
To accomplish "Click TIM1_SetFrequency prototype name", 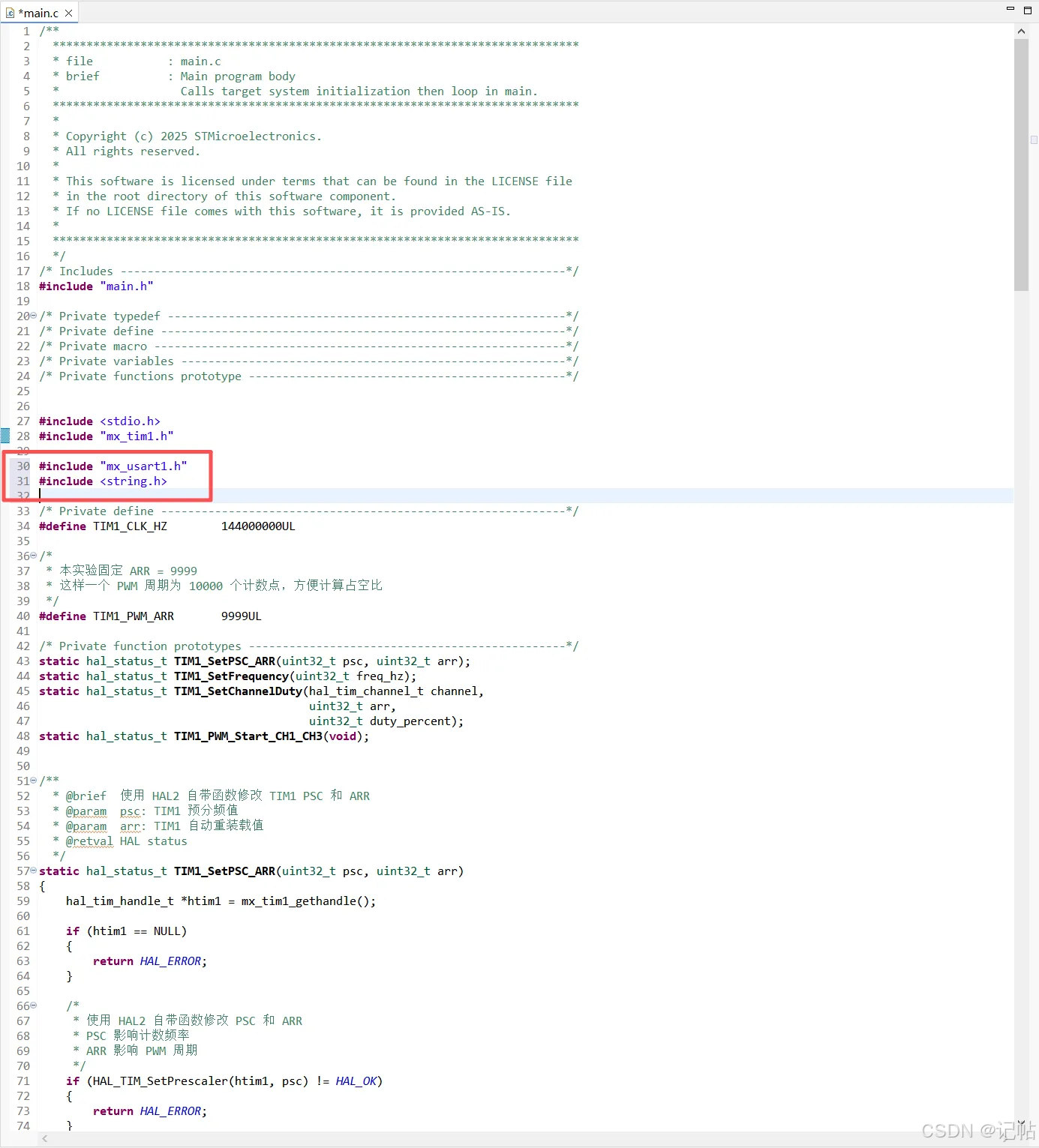I will pyautogui.click(x=232, y=676).
